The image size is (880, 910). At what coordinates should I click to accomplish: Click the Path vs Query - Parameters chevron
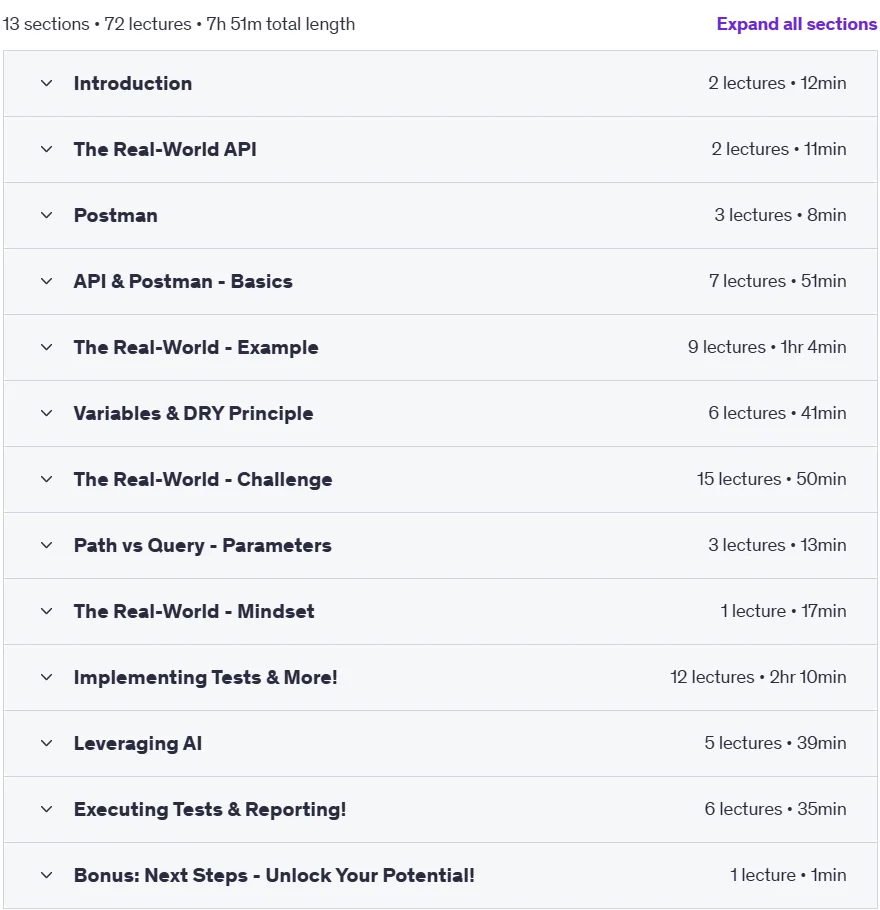(x=46, y=545)
